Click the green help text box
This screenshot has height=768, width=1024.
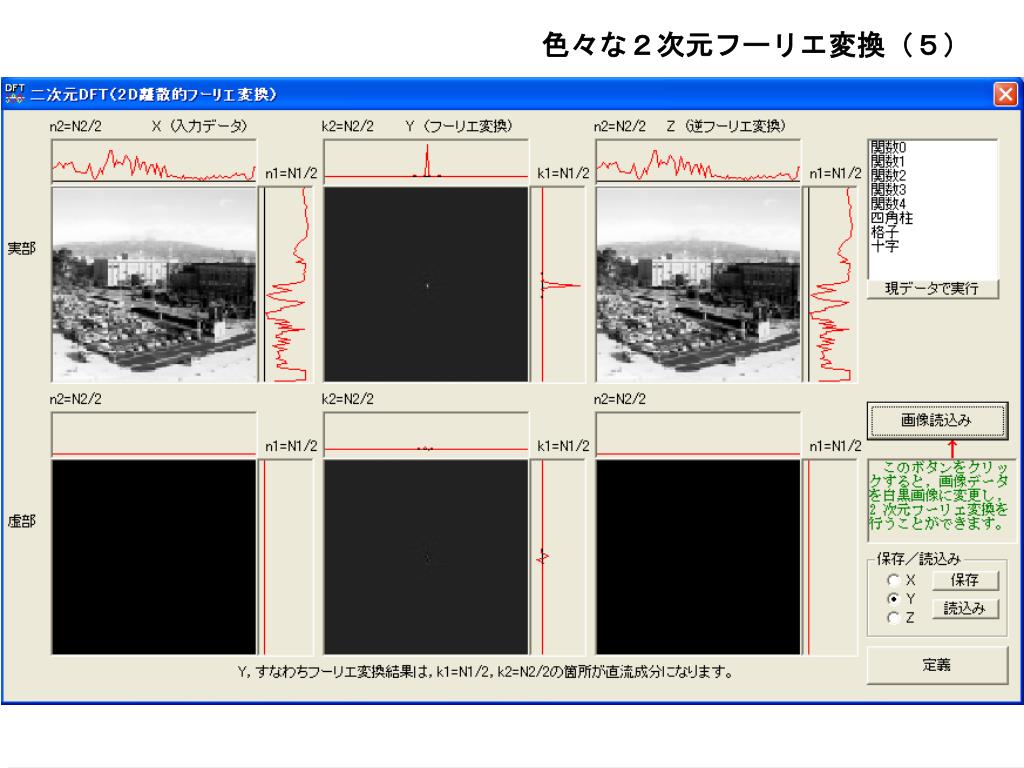pos(941,500)
